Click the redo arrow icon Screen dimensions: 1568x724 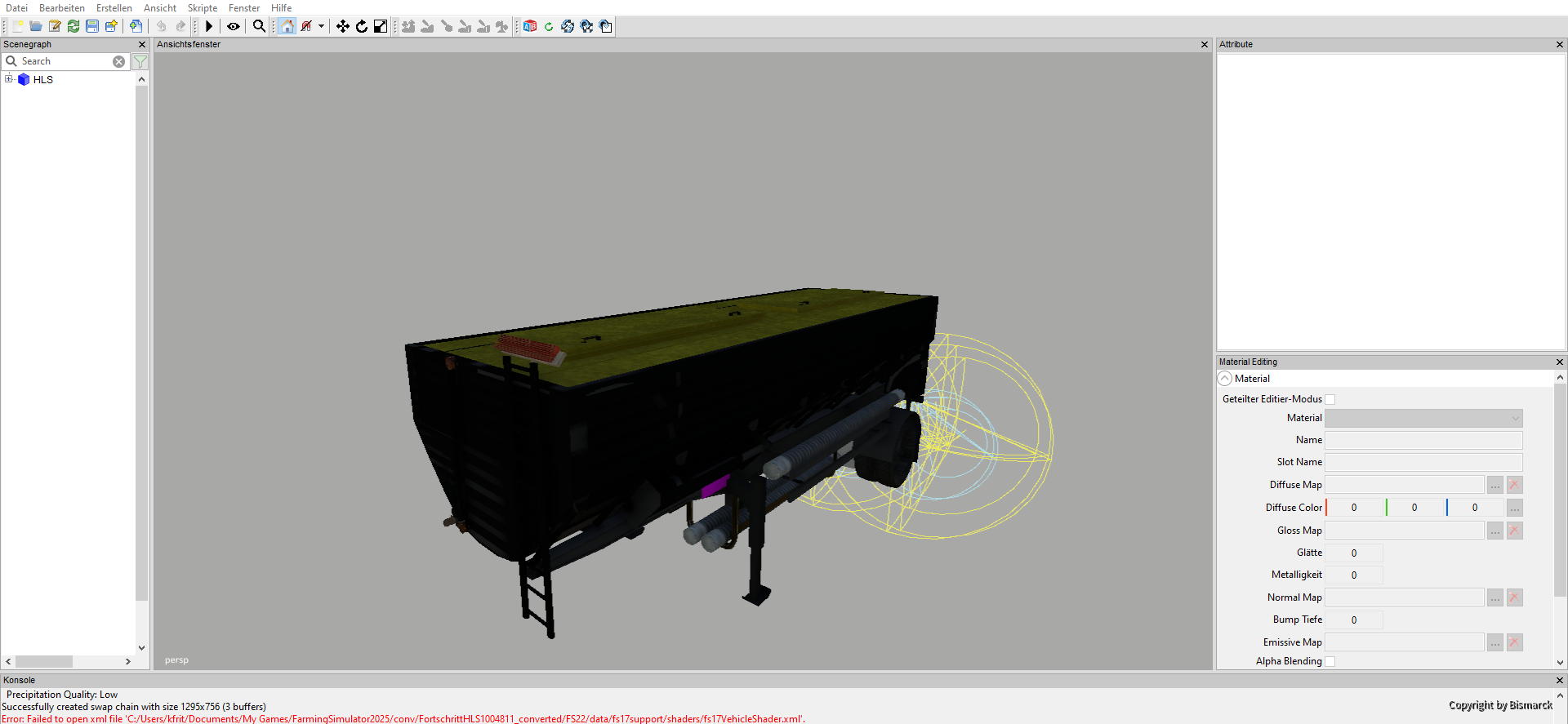click(x=180, y=26)
